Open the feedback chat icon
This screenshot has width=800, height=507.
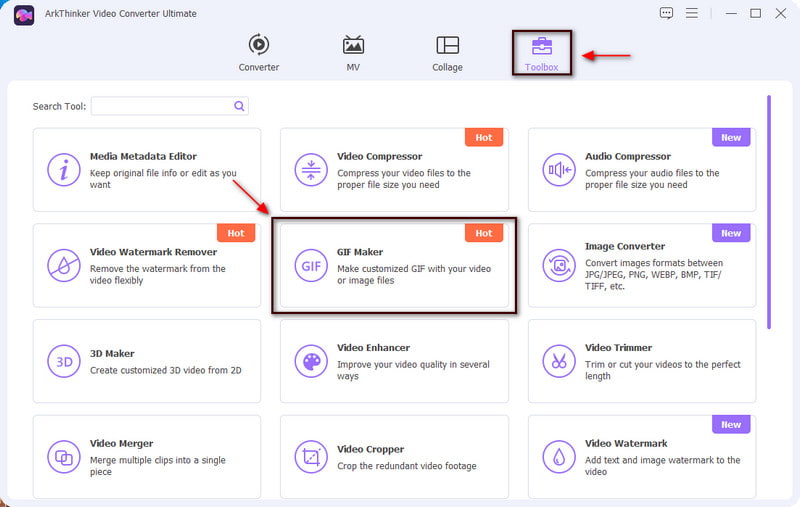coord(666,13)
